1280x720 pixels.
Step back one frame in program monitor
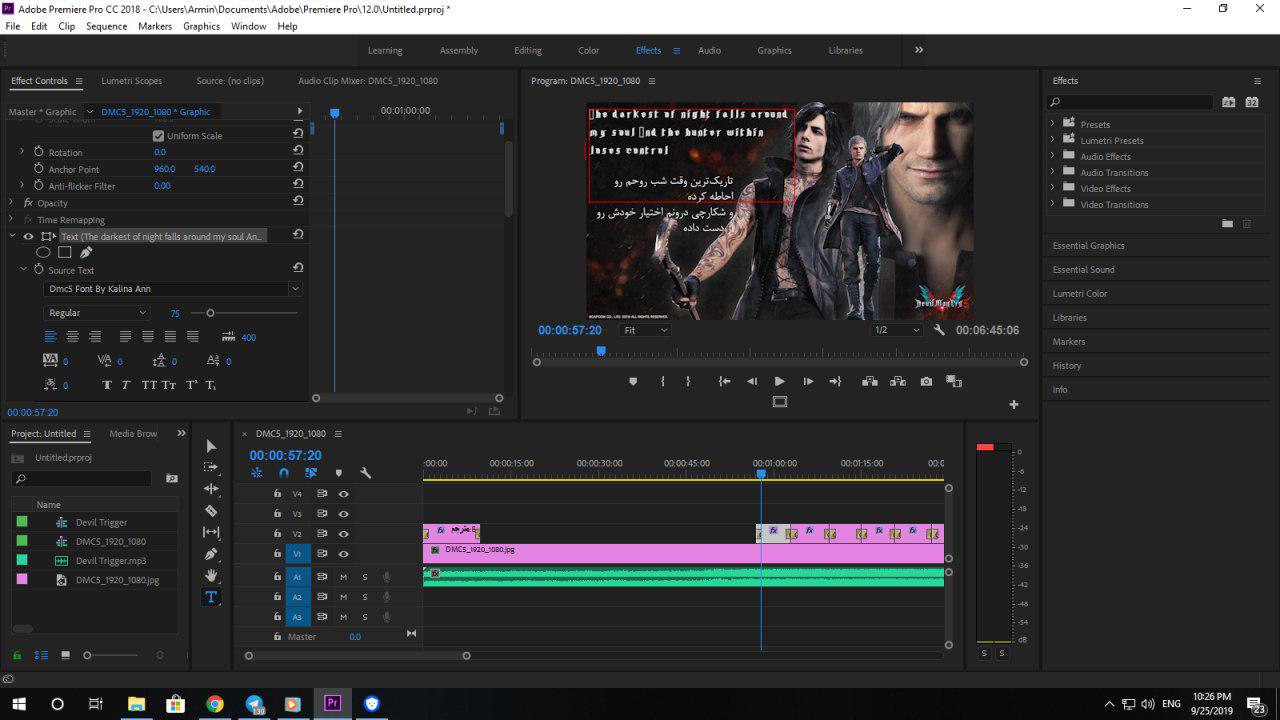752,381
